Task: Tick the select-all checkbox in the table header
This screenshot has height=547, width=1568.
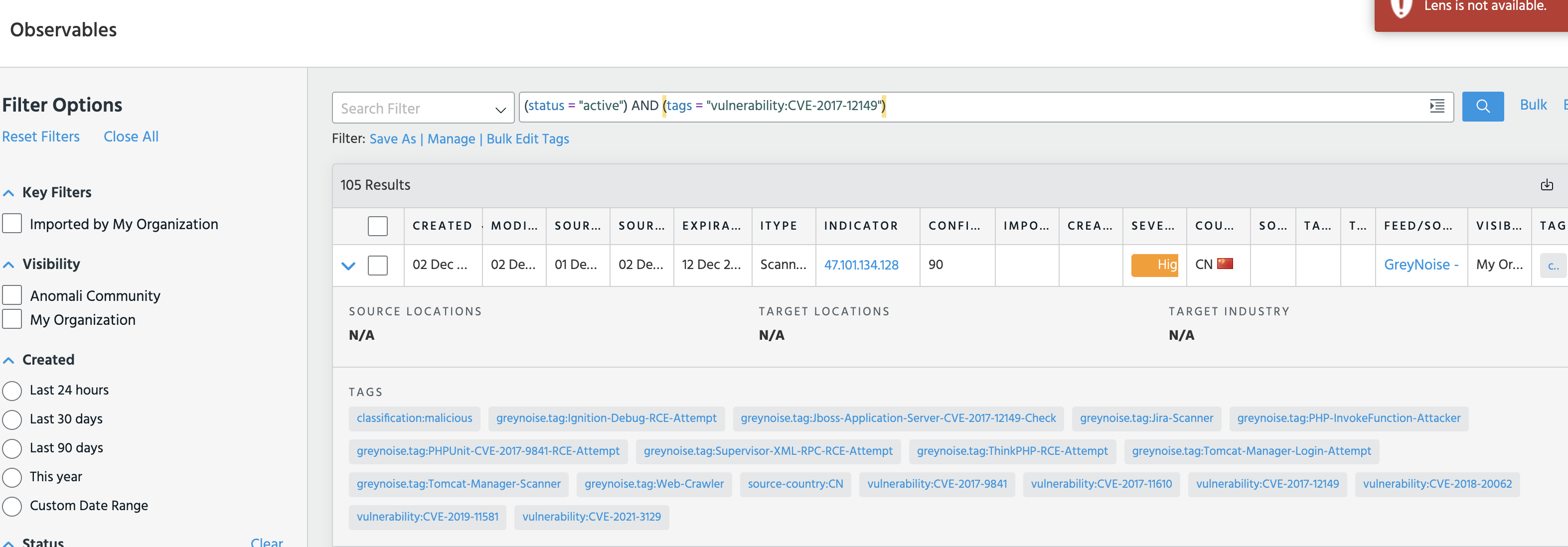Action: coord(377,226)
